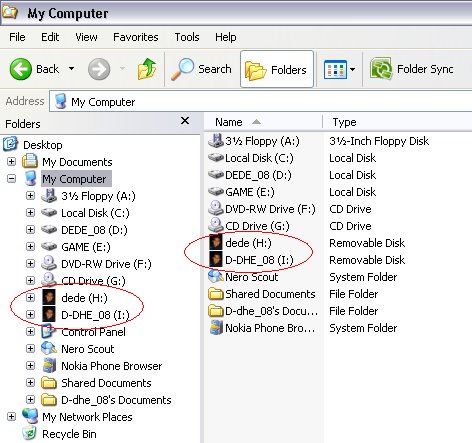
Task: Select 3½ Floppy (A:) in file list
Action: 262,141
